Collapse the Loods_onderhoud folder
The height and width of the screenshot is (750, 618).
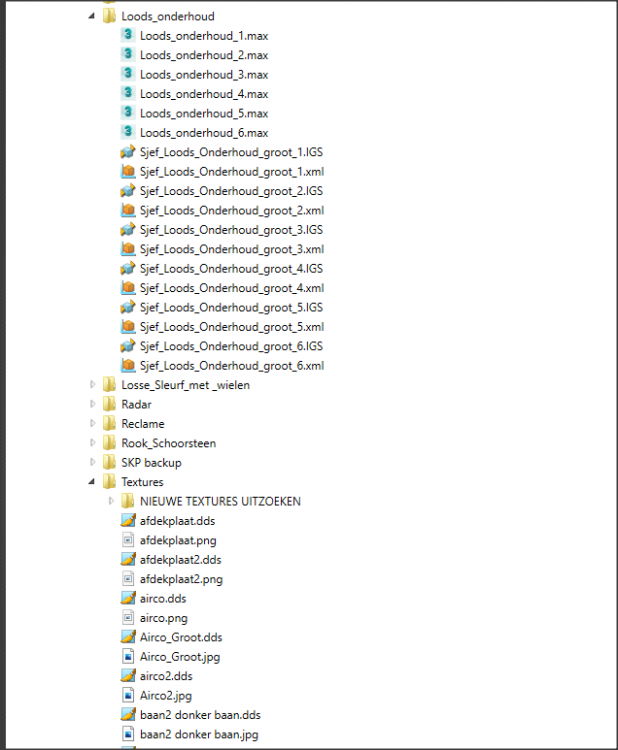[93, 17]
